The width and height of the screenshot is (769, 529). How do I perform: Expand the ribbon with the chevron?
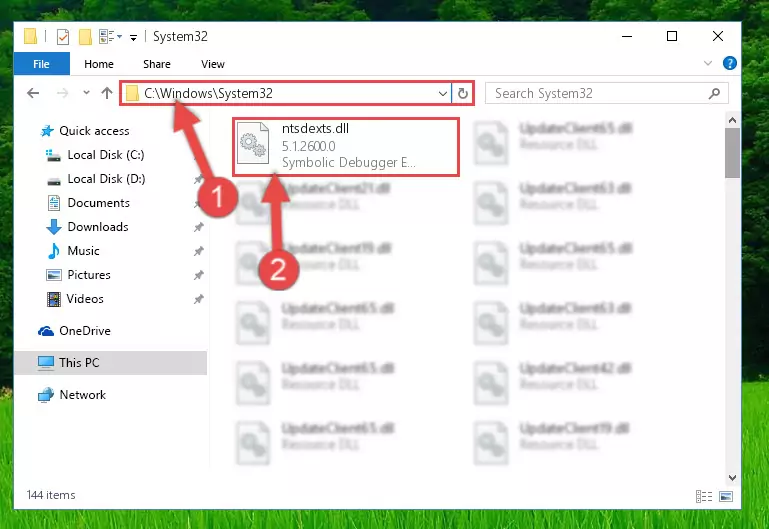pos(708,63)
